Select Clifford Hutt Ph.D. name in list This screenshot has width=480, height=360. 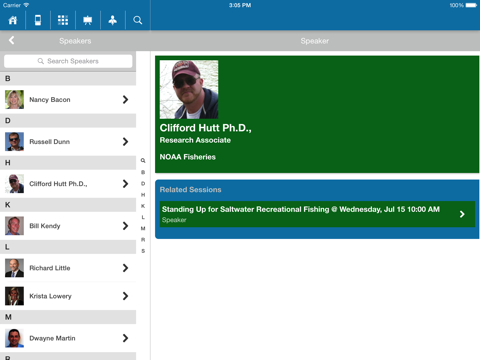coord(58,184)
